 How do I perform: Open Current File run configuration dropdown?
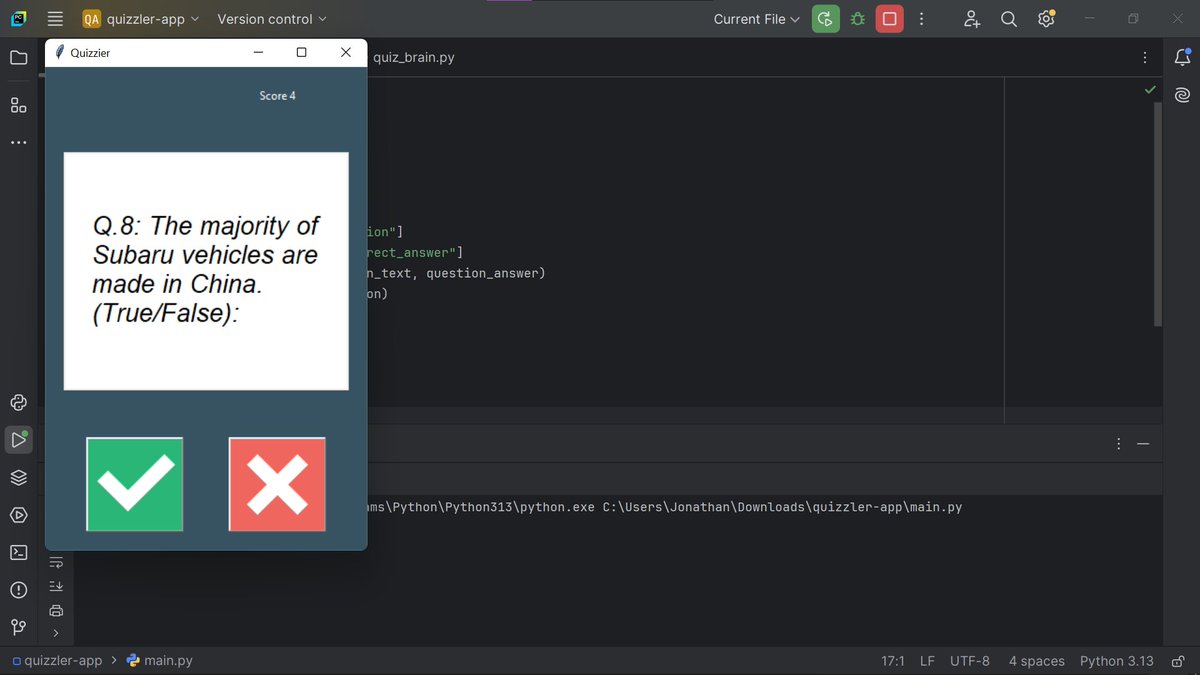pyautogui.click(x=757, y=19)
